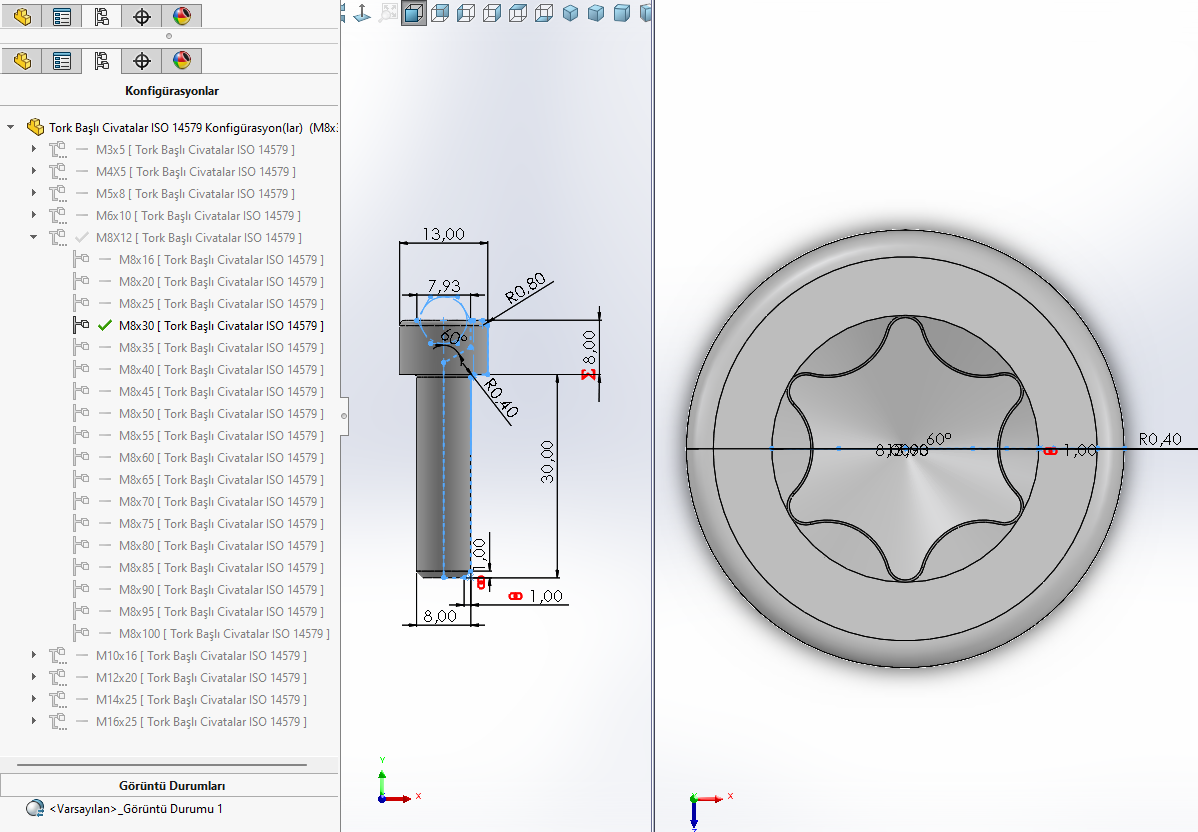Click the 30,00 length dimension
The image size is (1198, 832).
pos(547,462)
